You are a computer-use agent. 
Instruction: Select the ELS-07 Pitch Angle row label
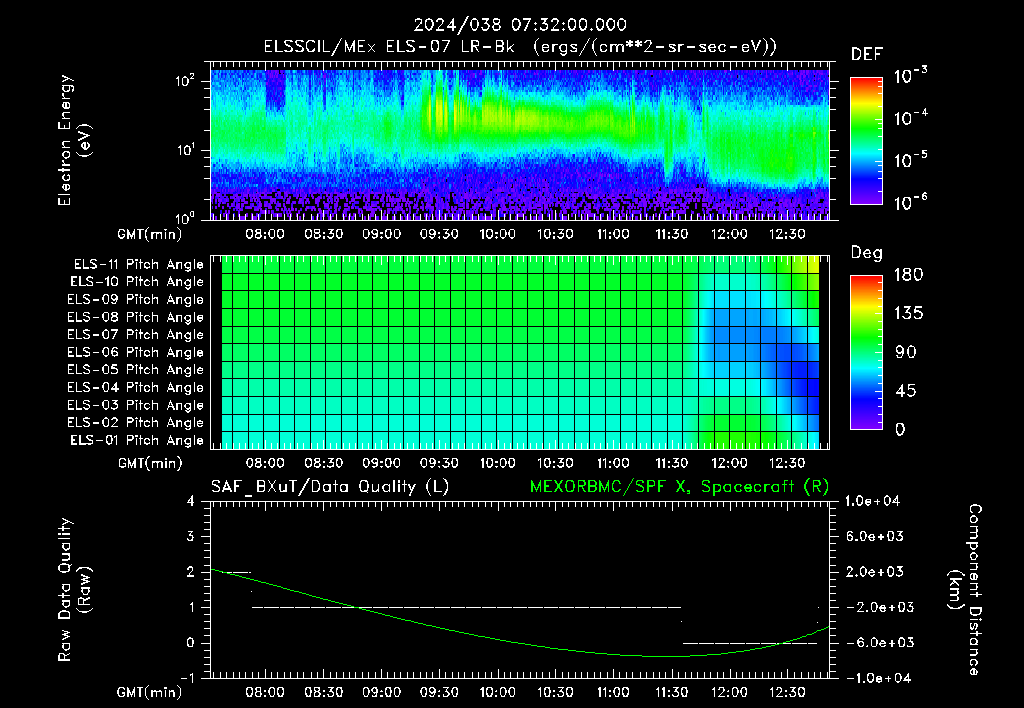[x=135, y=334]
